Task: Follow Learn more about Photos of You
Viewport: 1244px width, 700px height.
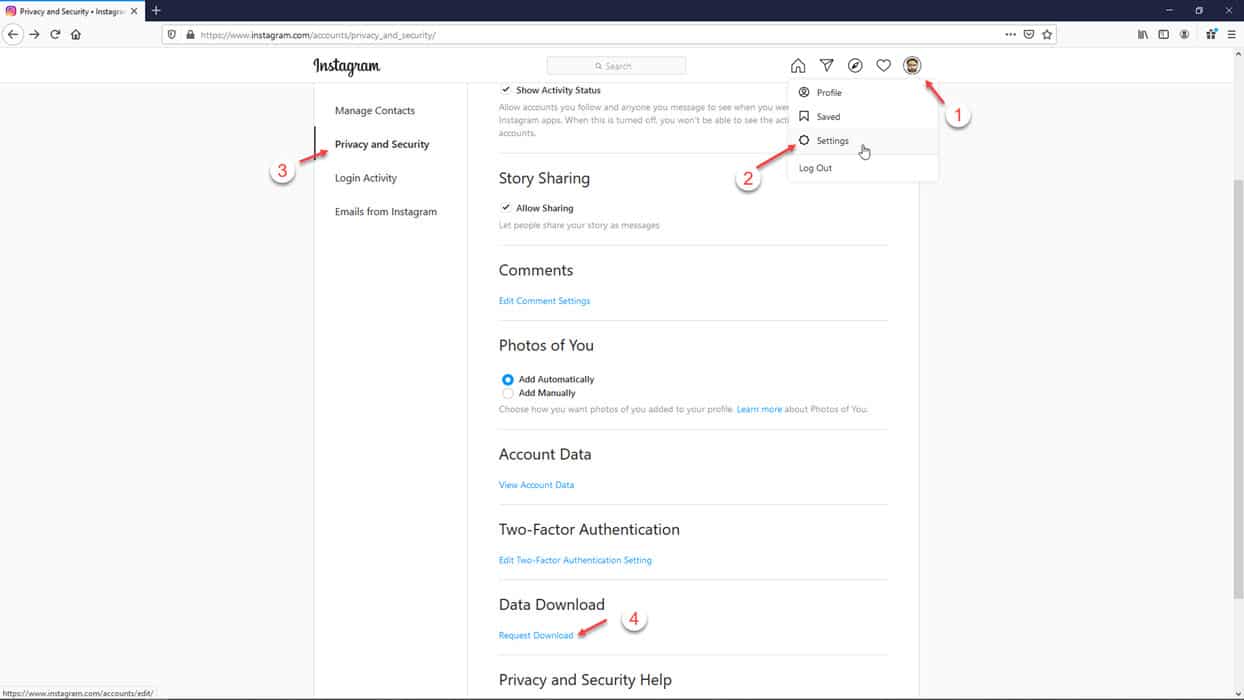Action: [x=759, y=409]
